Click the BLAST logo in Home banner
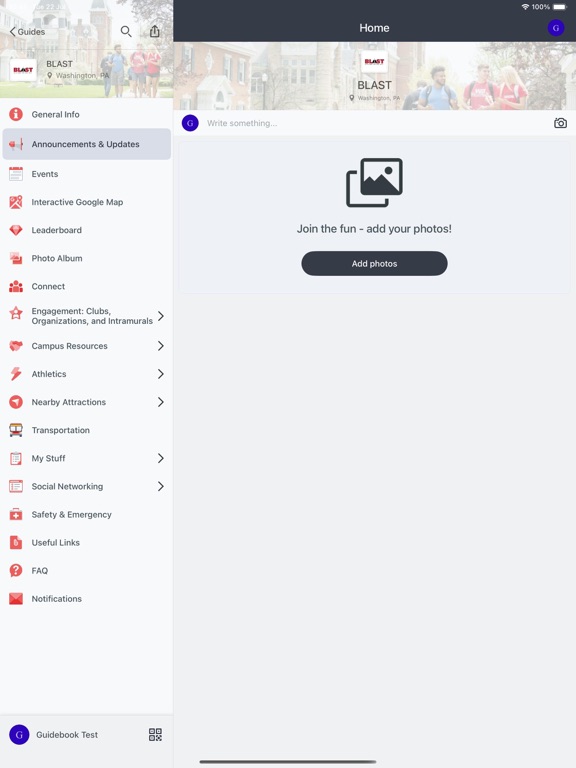Screen dimensions: 576x768 click(374, 61)
